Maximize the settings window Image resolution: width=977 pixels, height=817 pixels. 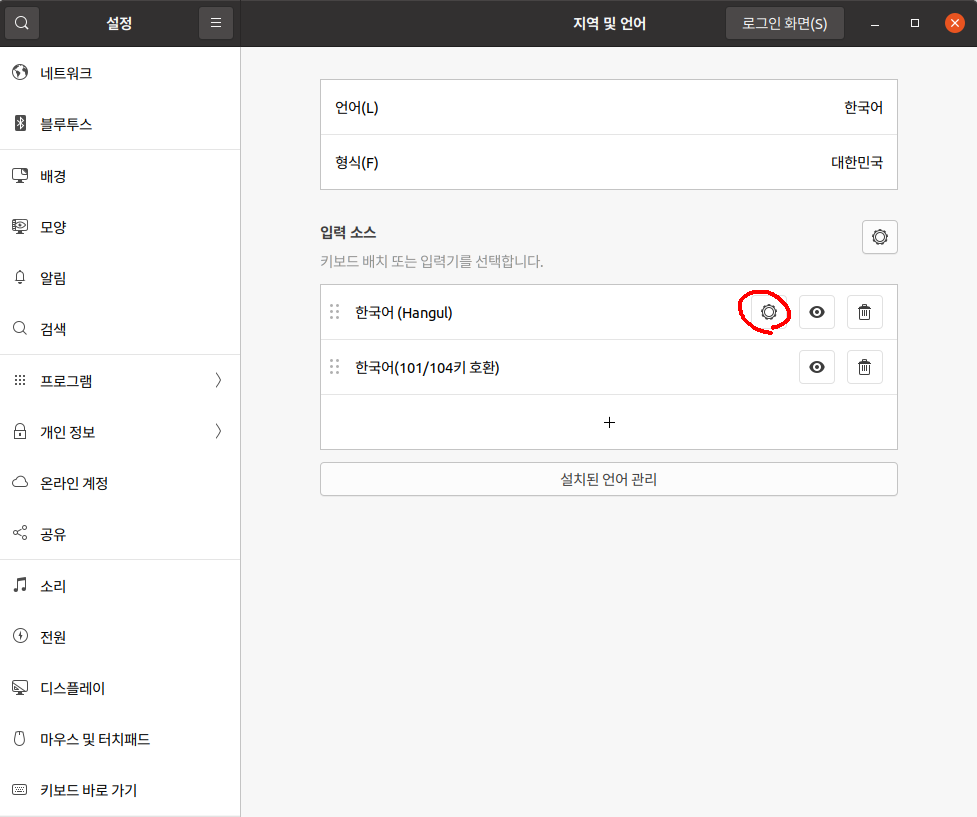click(x=915, y=23)
